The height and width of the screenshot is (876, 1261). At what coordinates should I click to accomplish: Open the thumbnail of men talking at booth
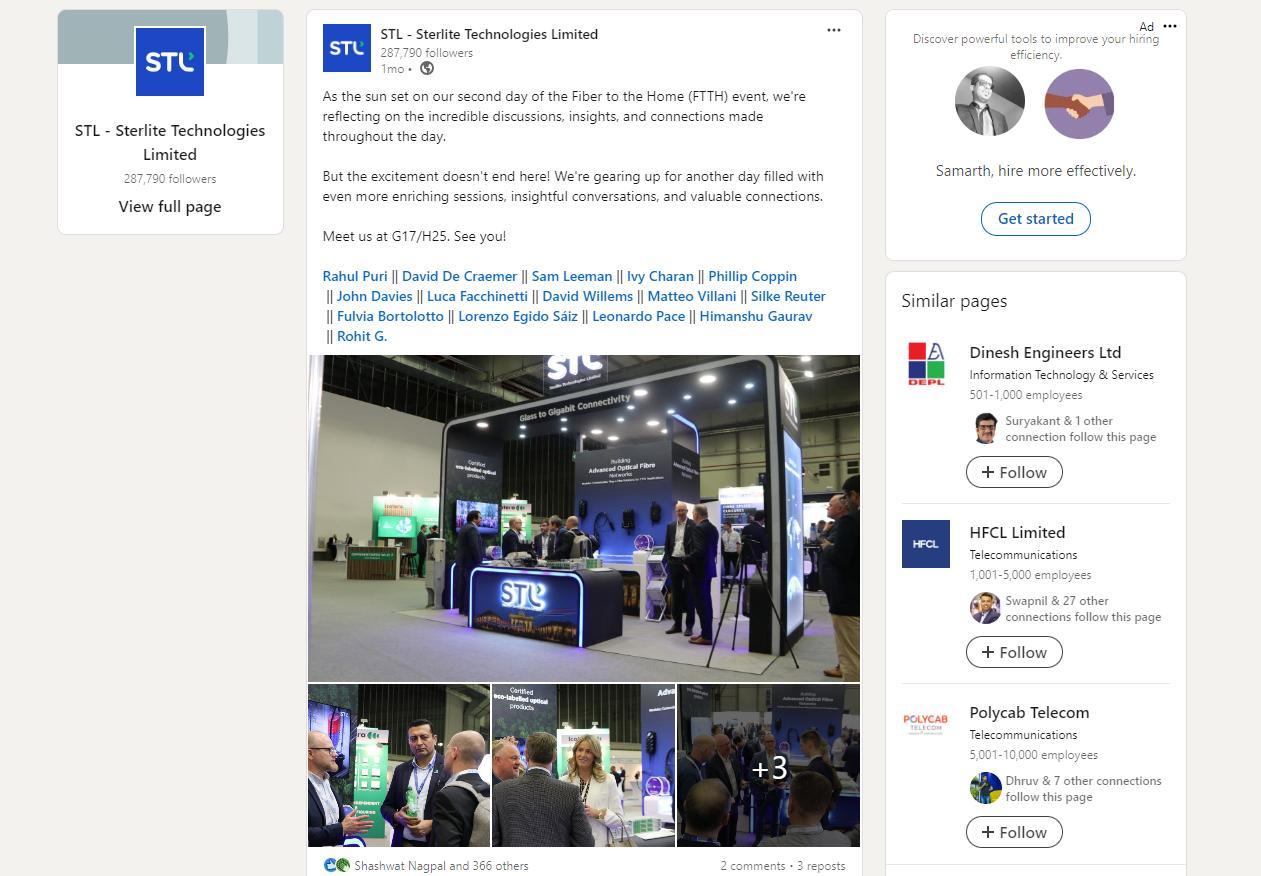[399, 765]
